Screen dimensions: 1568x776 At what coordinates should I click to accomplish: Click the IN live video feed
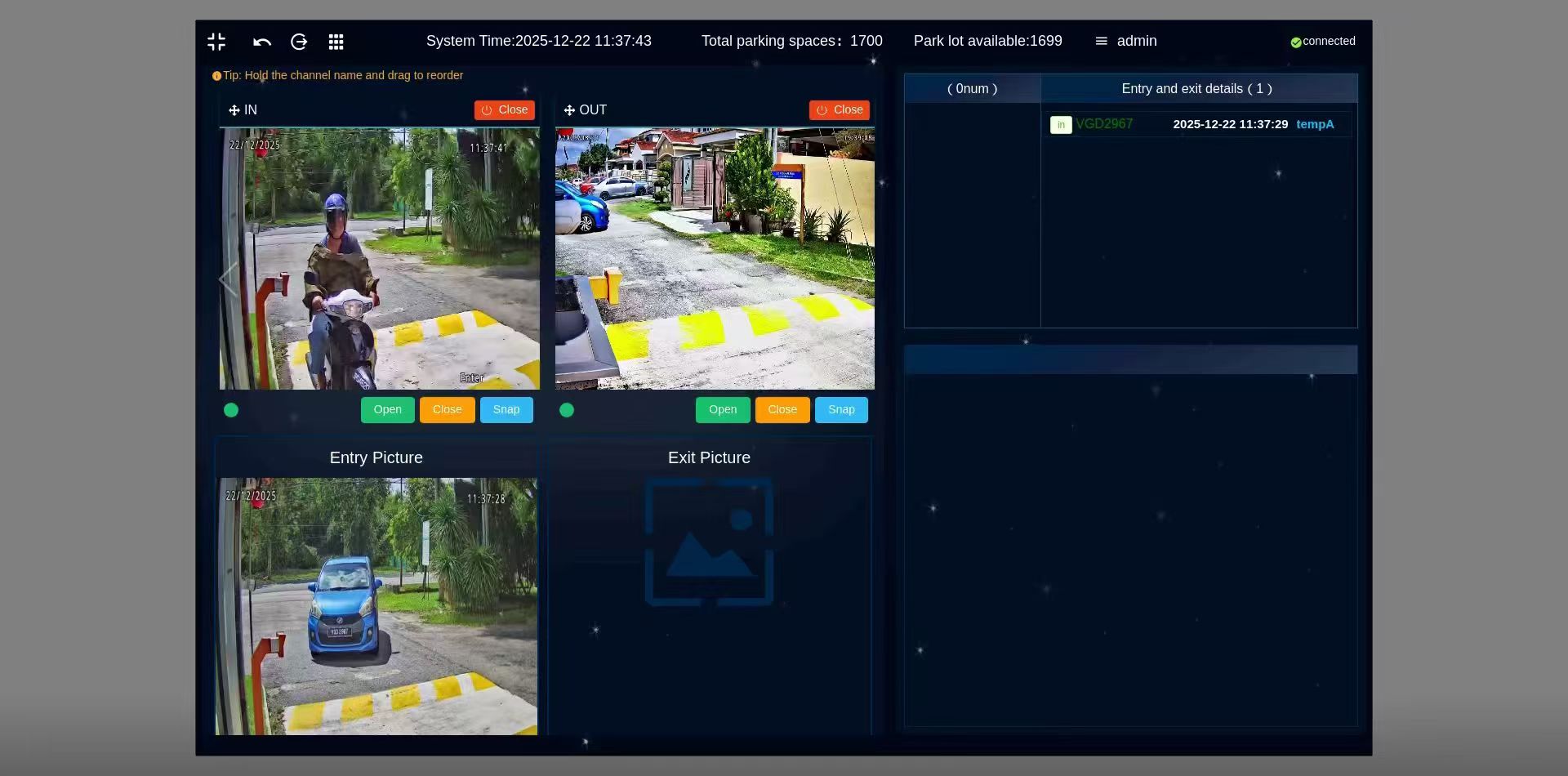pyautogui.click(x=380, y=258)
